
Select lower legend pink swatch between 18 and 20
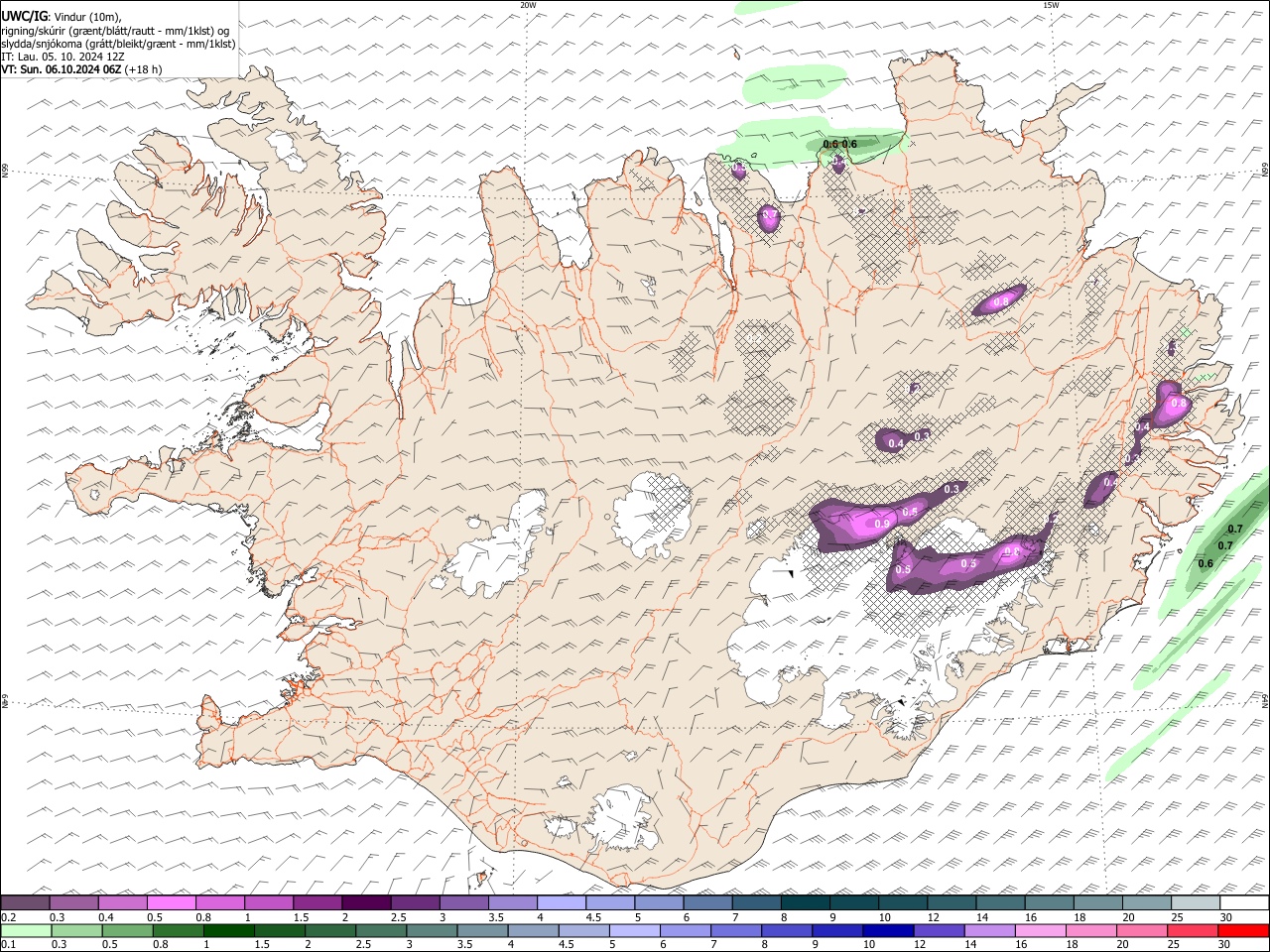1093,931
